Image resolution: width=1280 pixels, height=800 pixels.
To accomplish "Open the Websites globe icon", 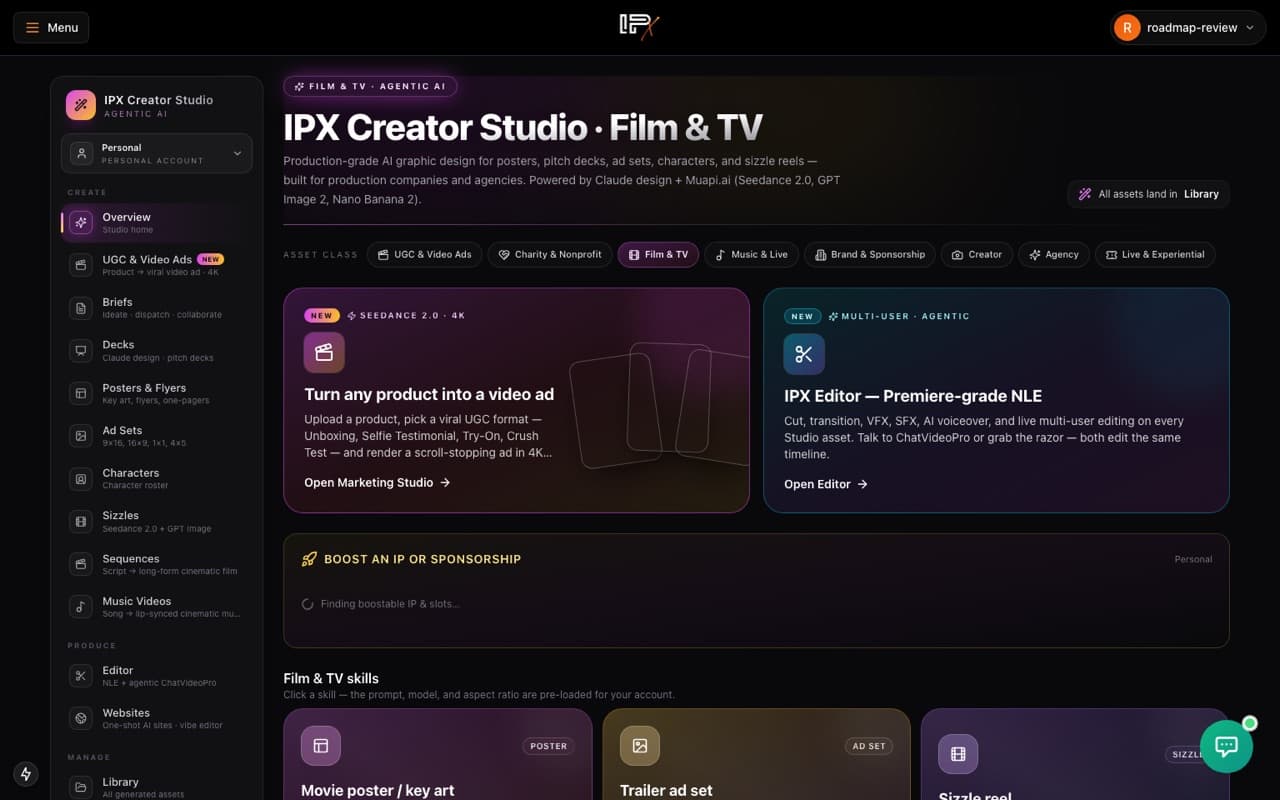I will [x=81, y=718].
